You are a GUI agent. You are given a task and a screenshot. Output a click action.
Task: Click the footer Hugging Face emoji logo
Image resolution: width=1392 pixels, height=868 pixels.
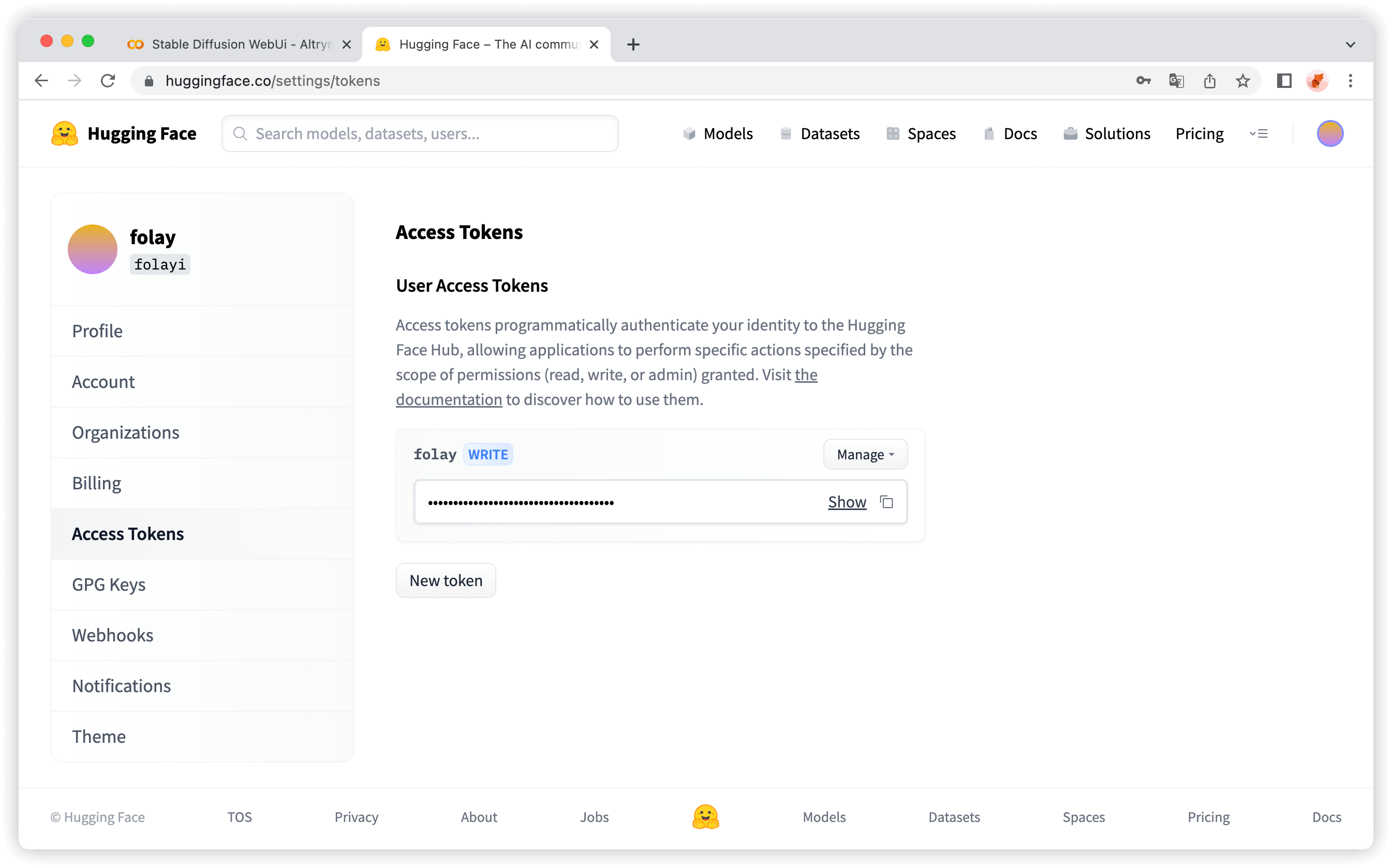point(705,817)
